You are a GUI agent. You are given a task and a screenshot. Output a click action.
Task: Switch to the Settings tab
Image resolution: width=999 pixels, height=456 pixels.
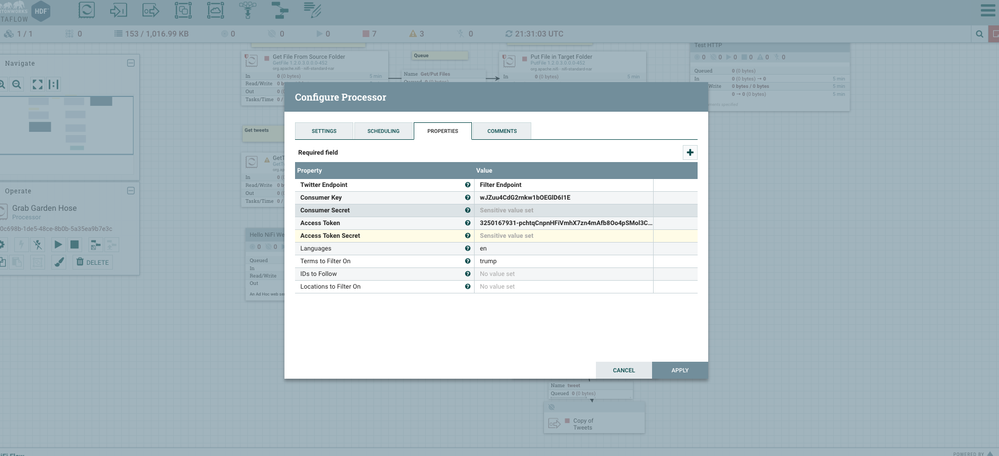(x=323, y=131)
